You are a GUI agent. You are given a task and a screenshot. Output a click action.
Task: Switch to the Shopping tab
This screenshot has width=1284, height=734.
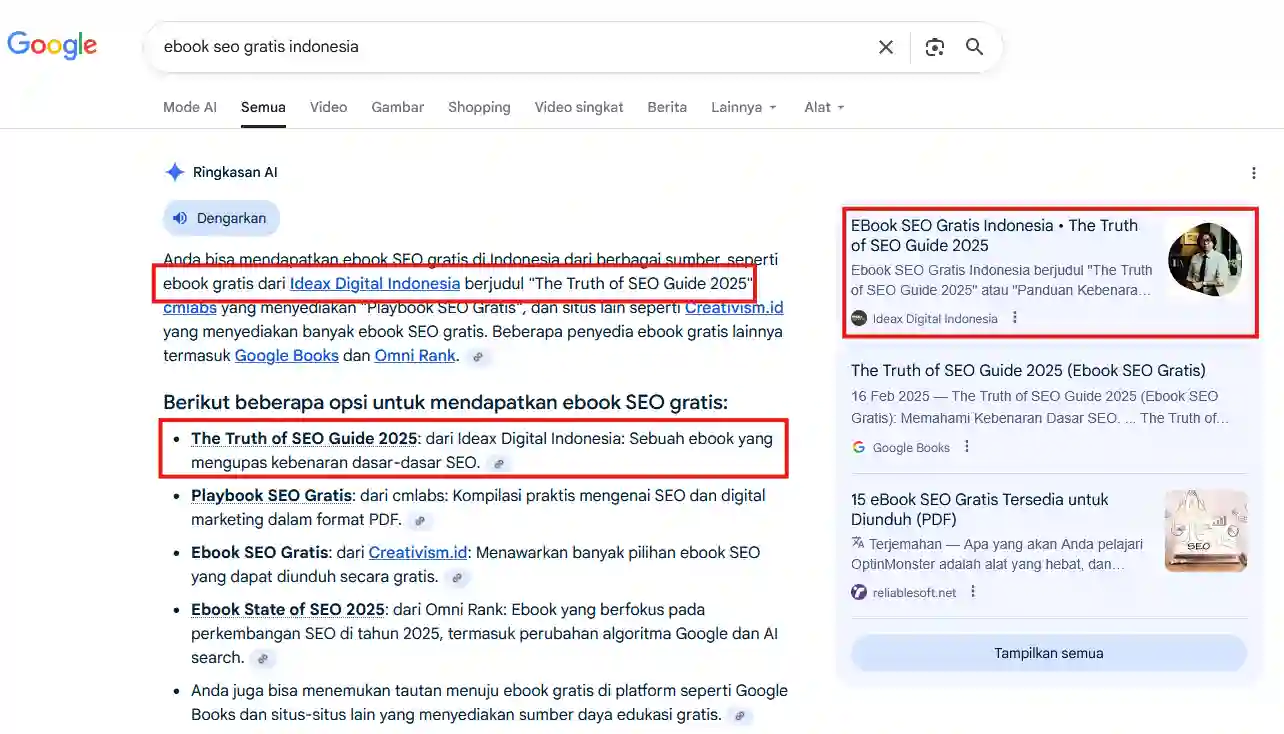[x=479, y=107]
